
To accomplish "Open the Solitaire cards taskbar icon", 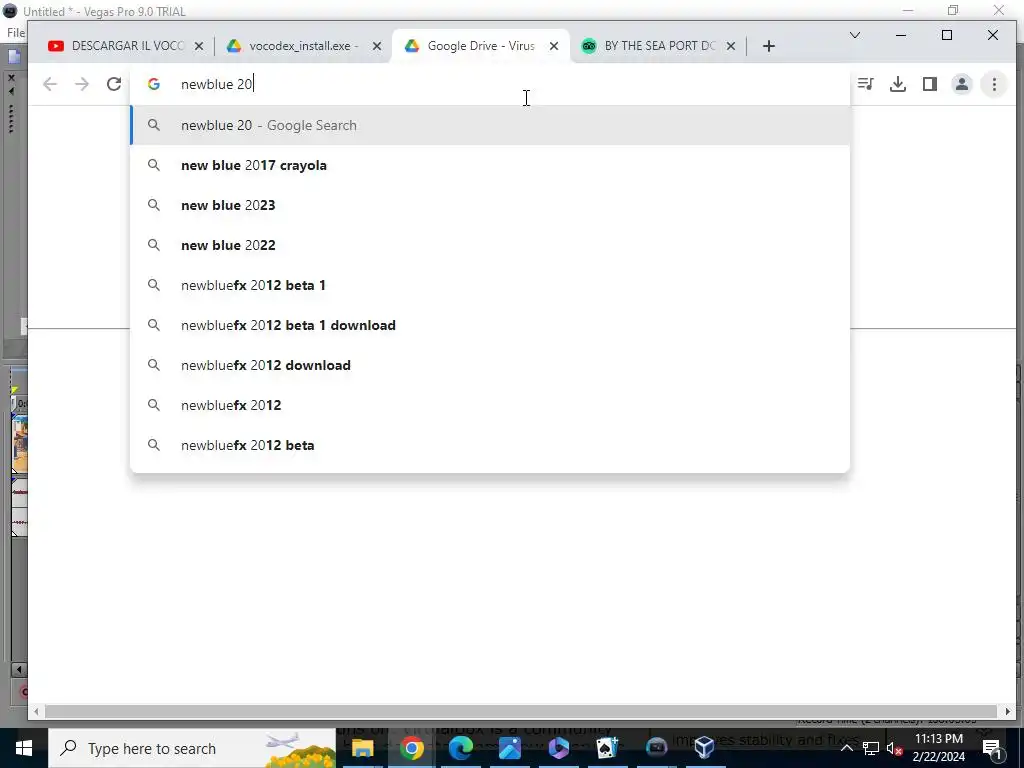I will [607, 748].
